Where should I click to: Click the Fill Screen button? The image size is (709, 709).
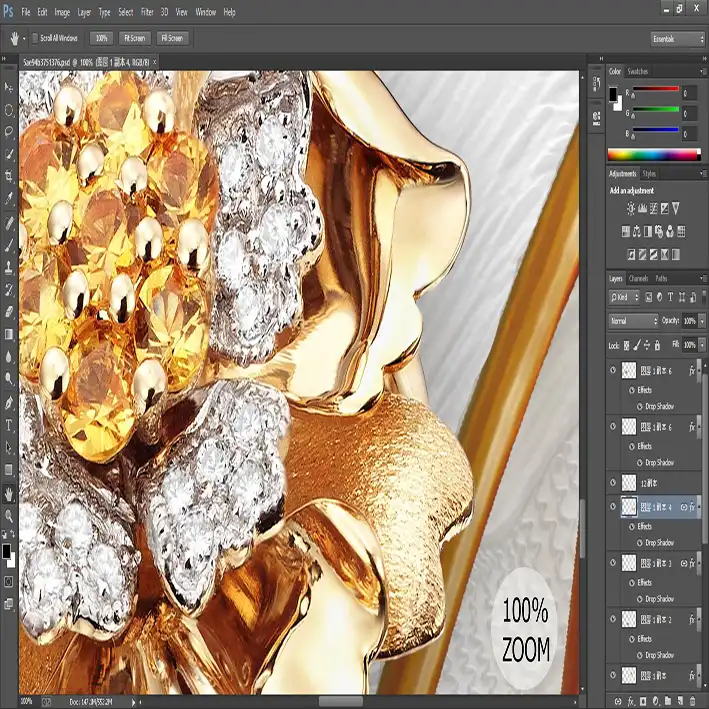(x=171, y=38)
